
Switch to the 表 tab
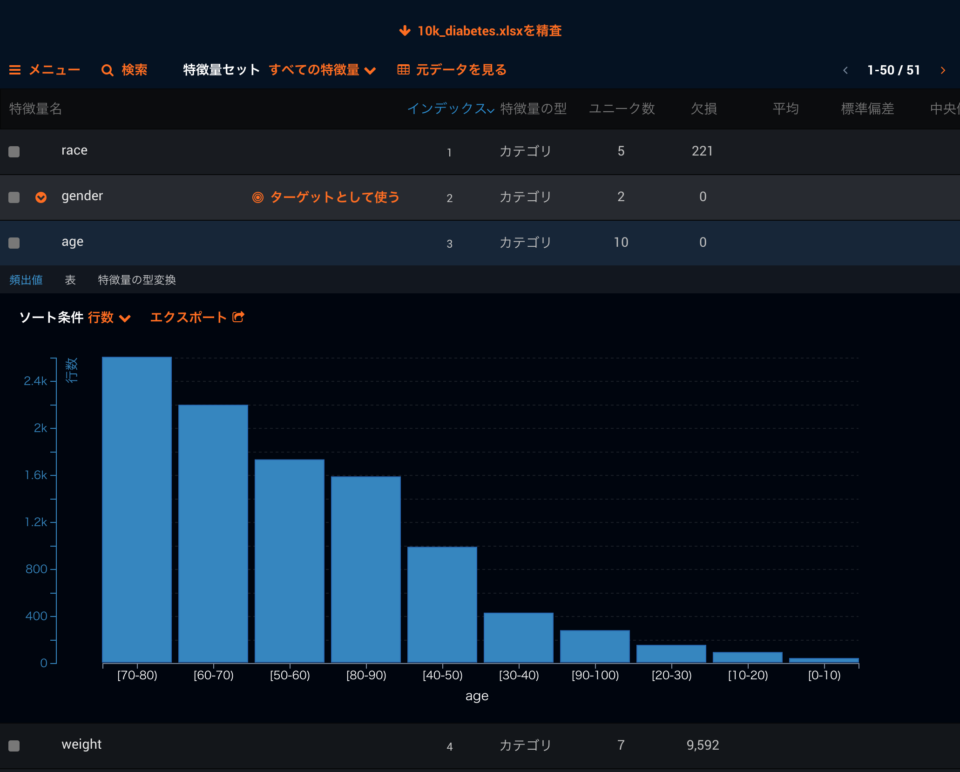70,280
